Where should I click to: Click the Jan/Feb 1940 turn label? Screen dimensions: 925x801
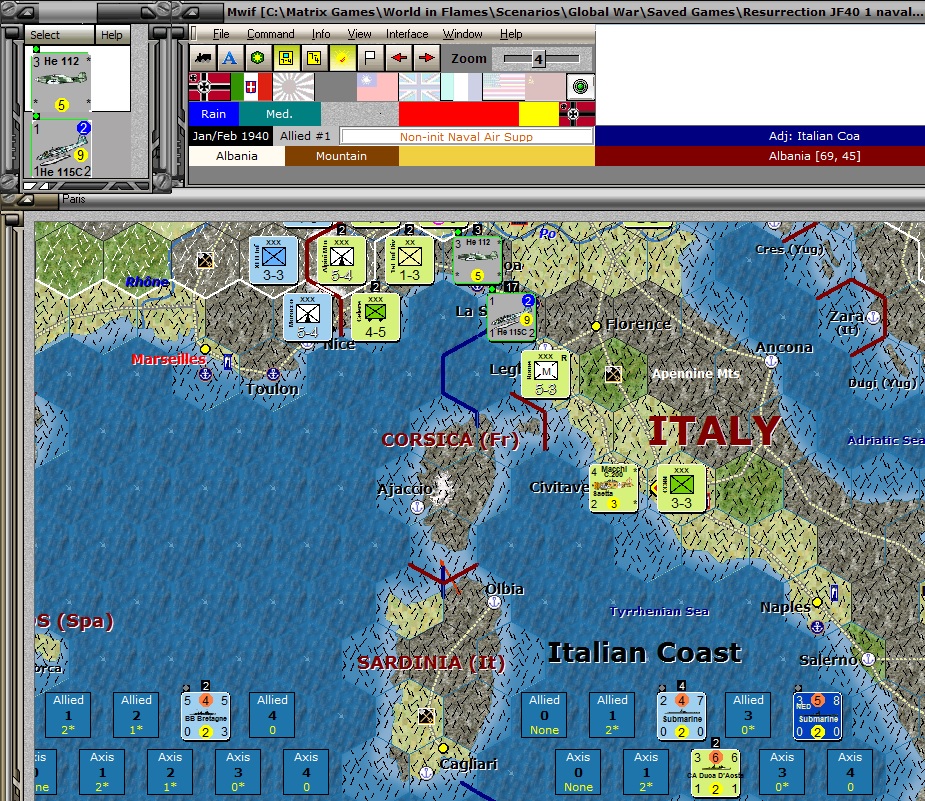click(x=230, y=136)
